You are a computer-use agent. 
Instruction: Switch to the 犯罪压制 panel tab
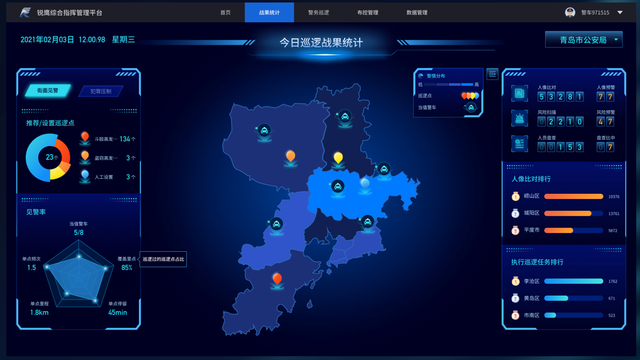101,91
